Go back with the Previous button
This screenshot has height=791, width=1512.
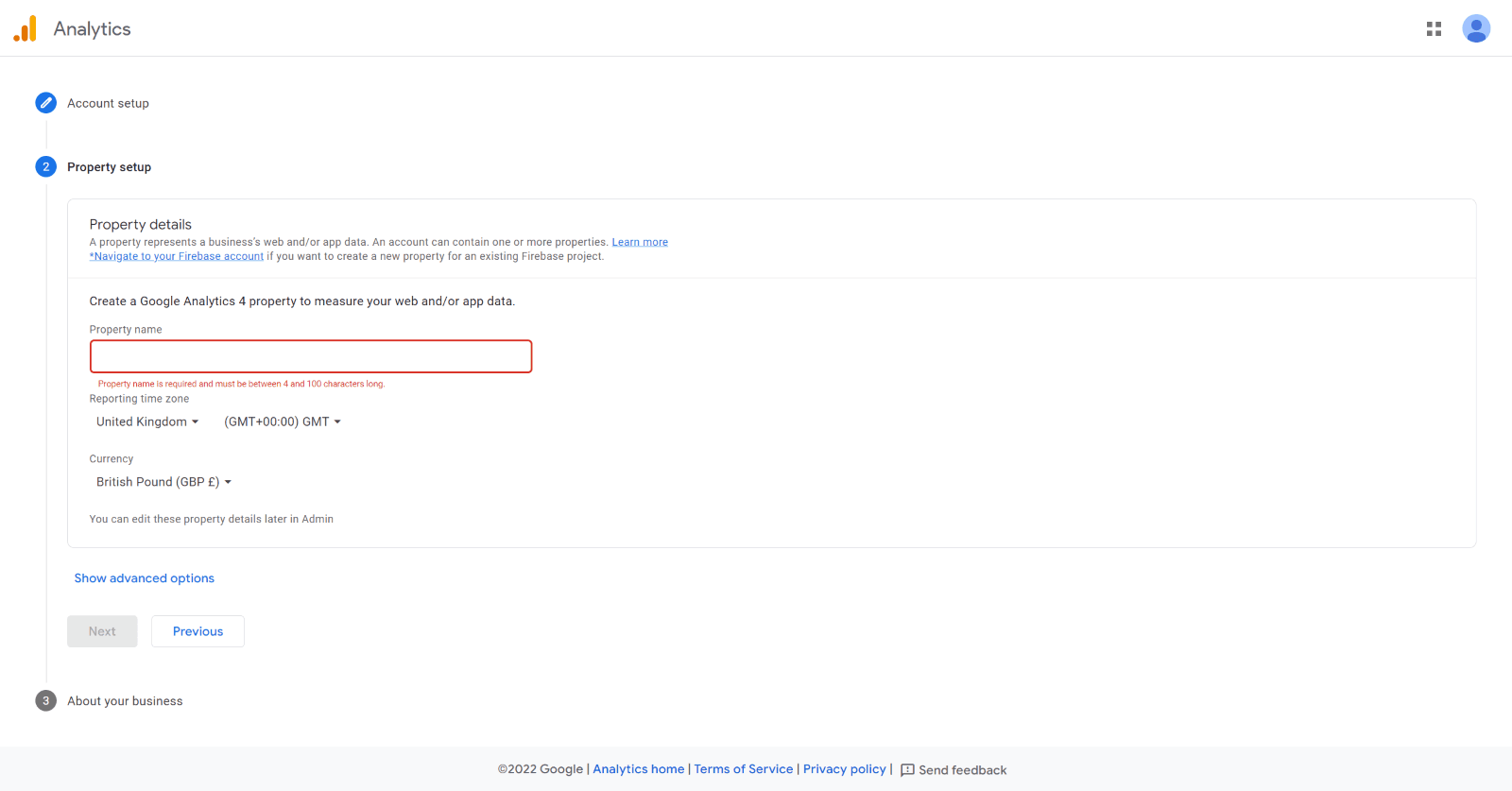[x=198, y=631]
